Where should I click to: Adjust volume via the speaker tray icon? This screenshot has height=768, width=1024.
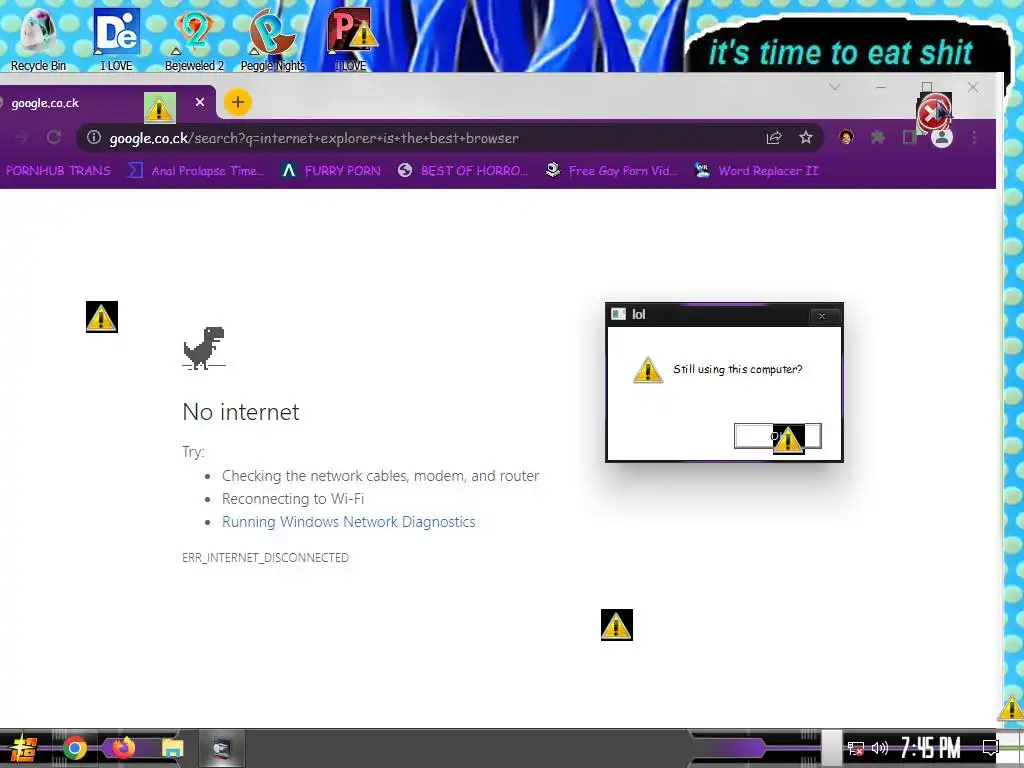[880, 748]
